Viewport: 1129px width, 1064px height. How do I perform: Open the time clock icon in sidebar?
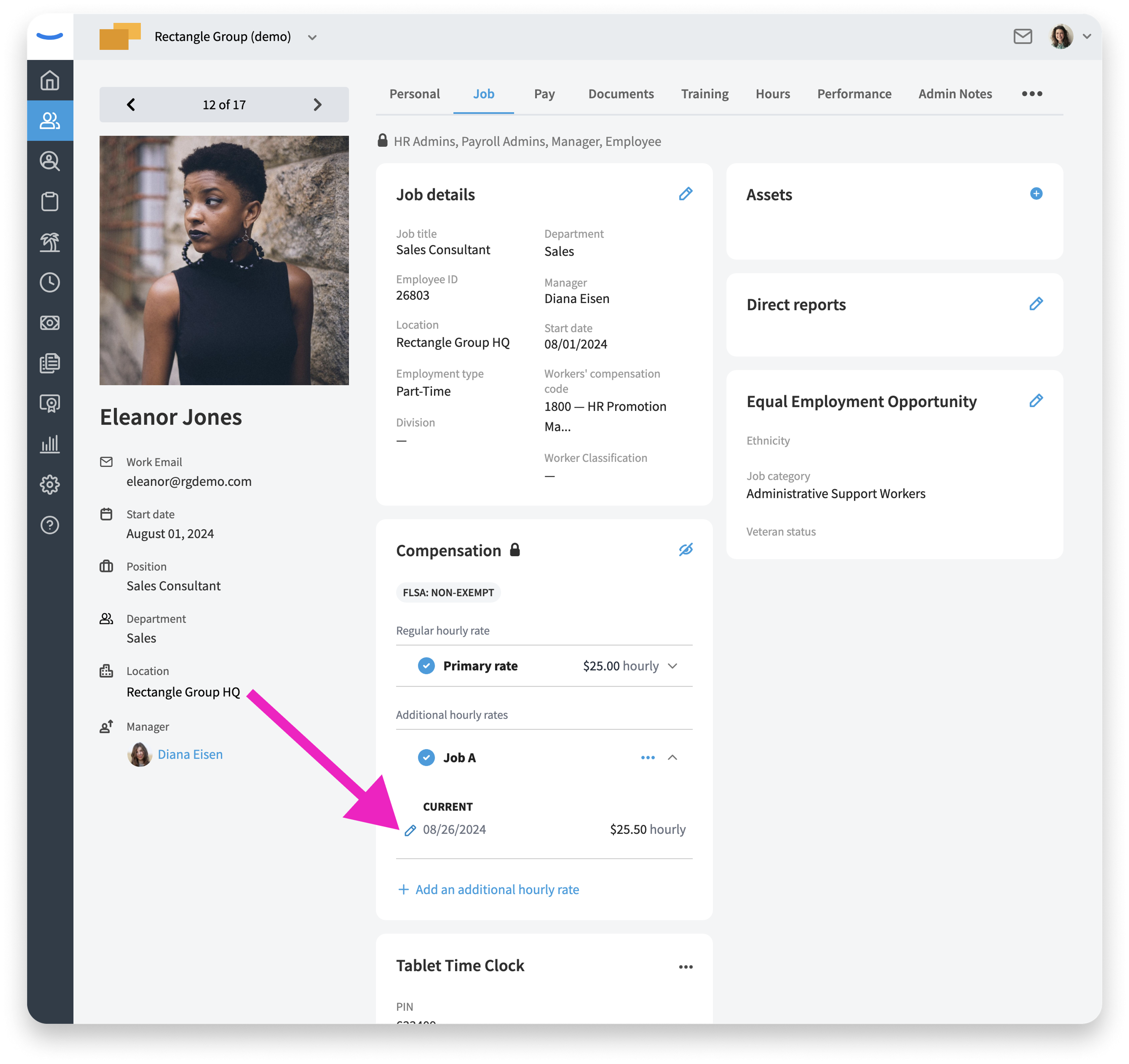[x=50, y=282]
